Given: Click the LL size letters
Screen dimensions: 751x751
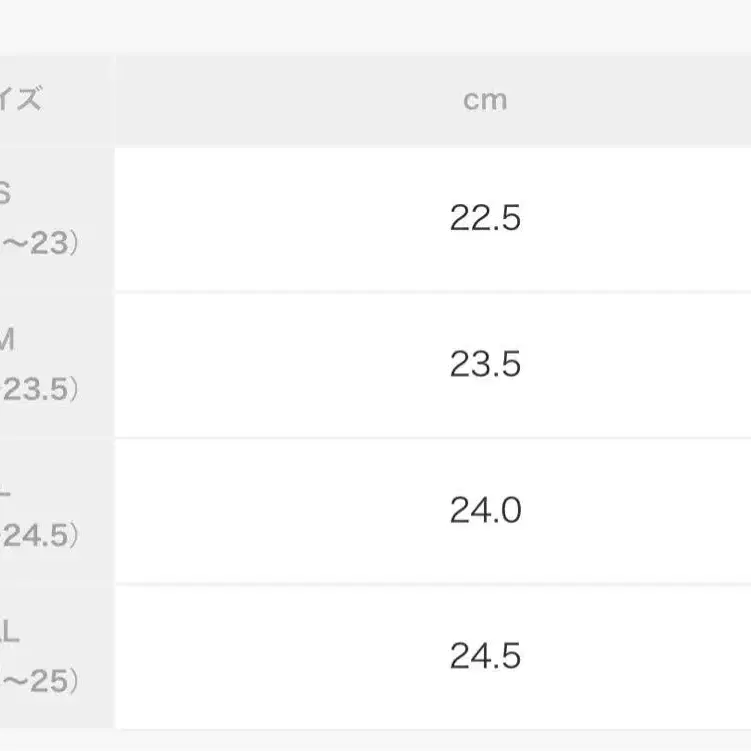Looking at the screenshot, I should point(9,632).
